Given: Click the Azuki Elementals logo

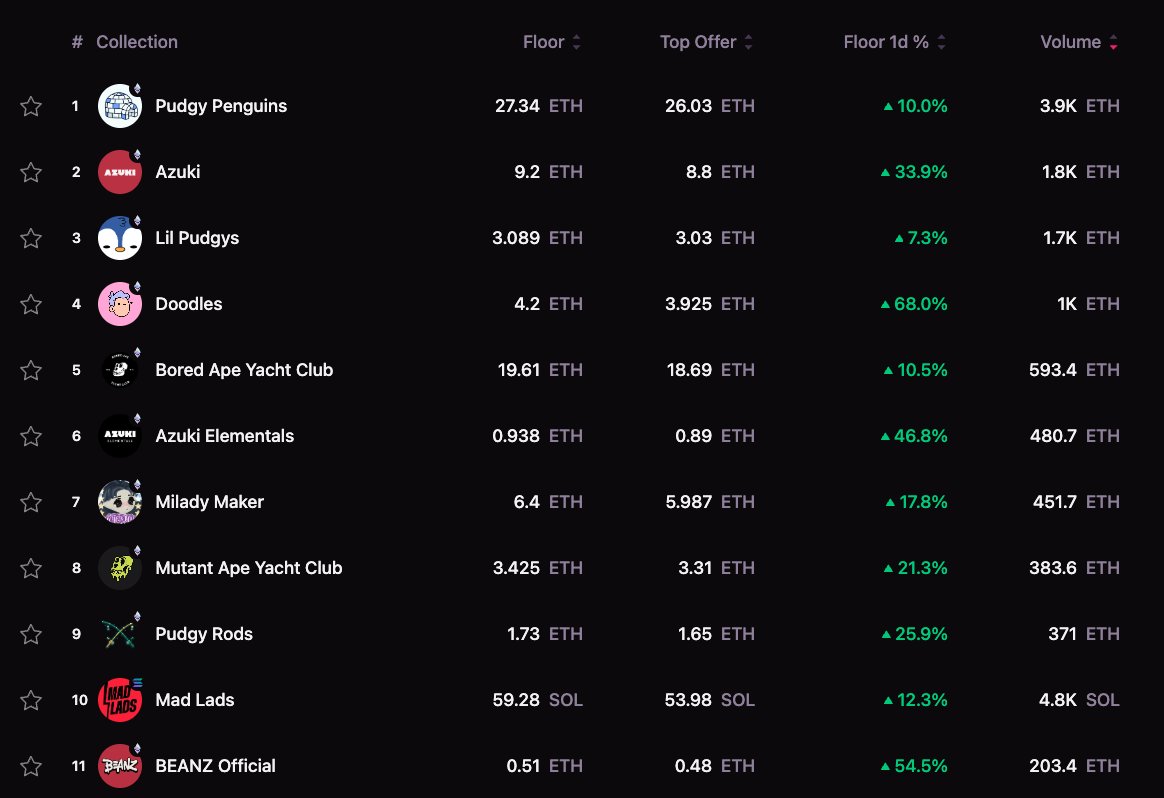Looking at the screenshot, I should [120, 436].
